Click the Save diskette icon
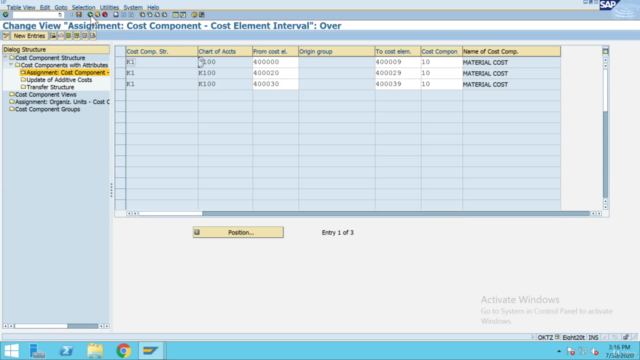The height and width of the screenshot is (360, 640). [x=79, y=15]
